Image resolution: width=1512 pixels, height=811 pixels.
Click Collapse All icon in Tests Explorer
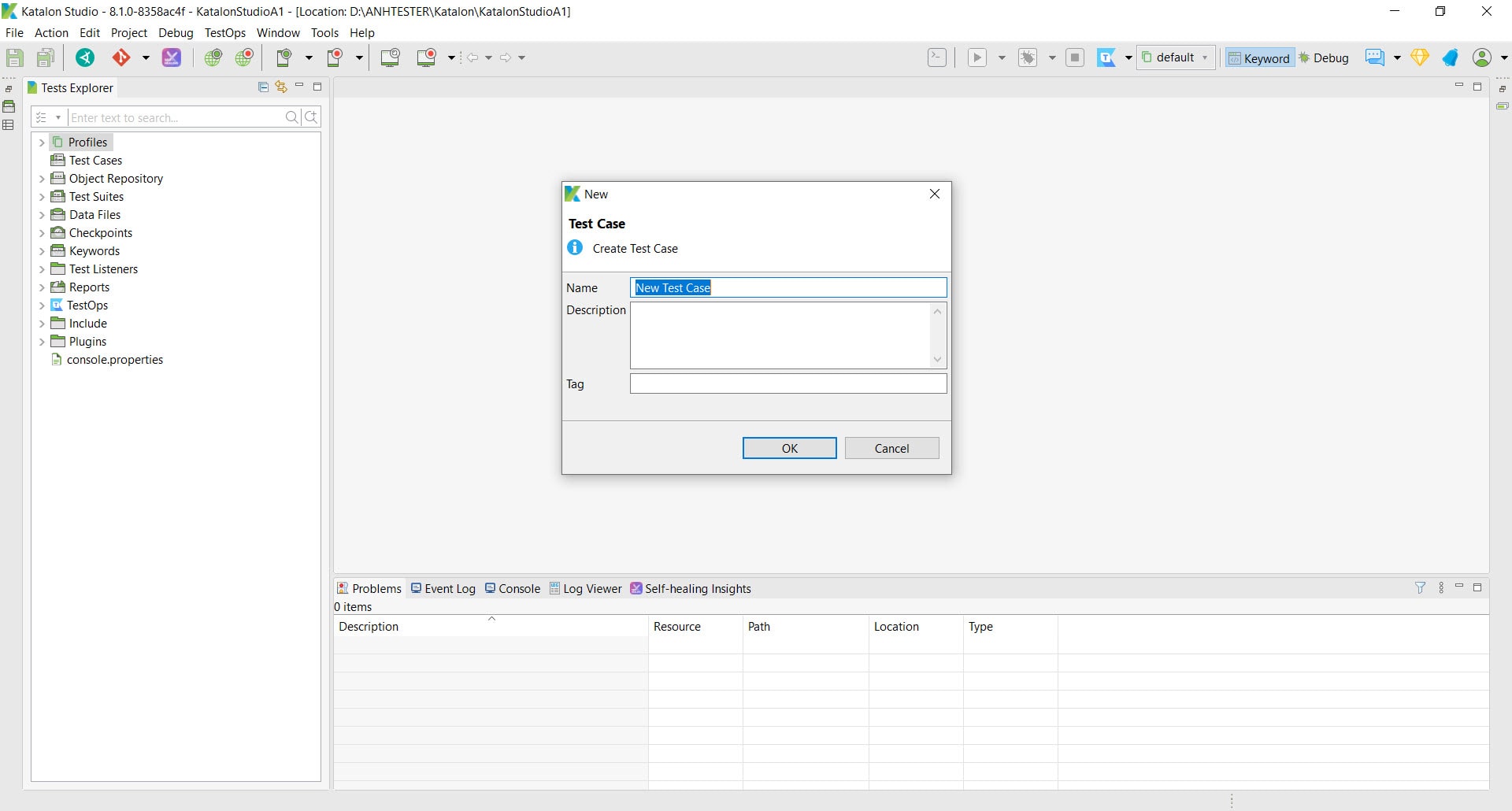tap(263, 87)
